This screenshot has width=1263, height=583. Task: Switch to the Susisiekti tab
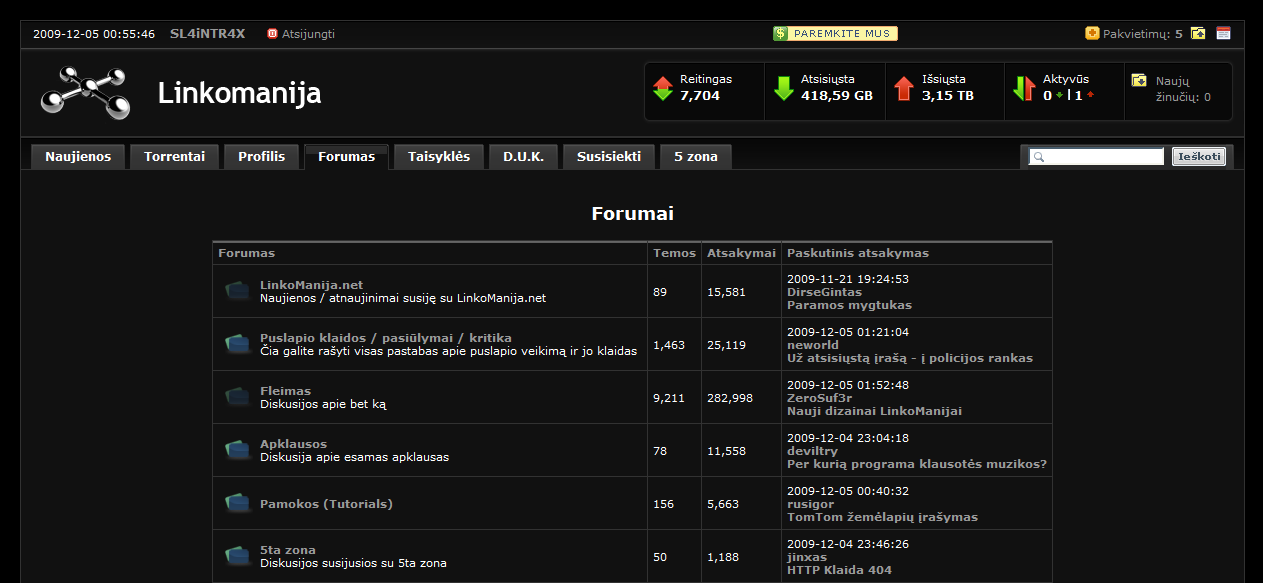609,157
